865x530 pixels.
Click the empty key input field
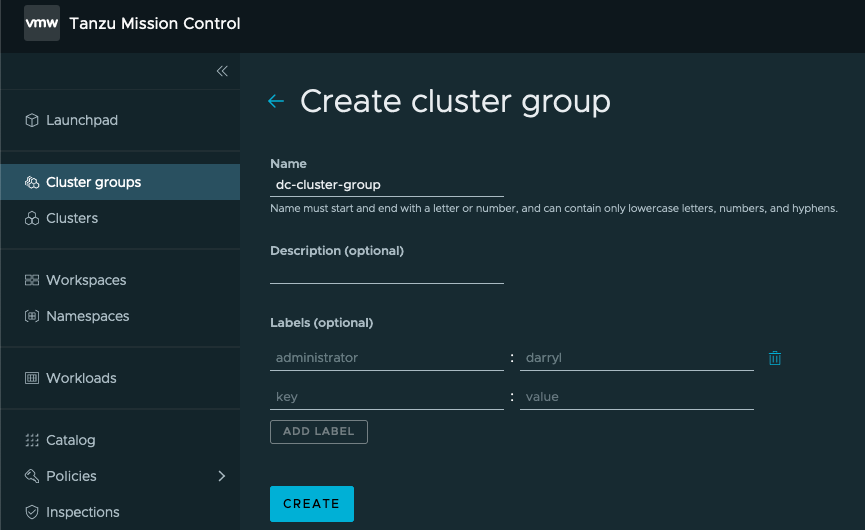tap(387, 397)
